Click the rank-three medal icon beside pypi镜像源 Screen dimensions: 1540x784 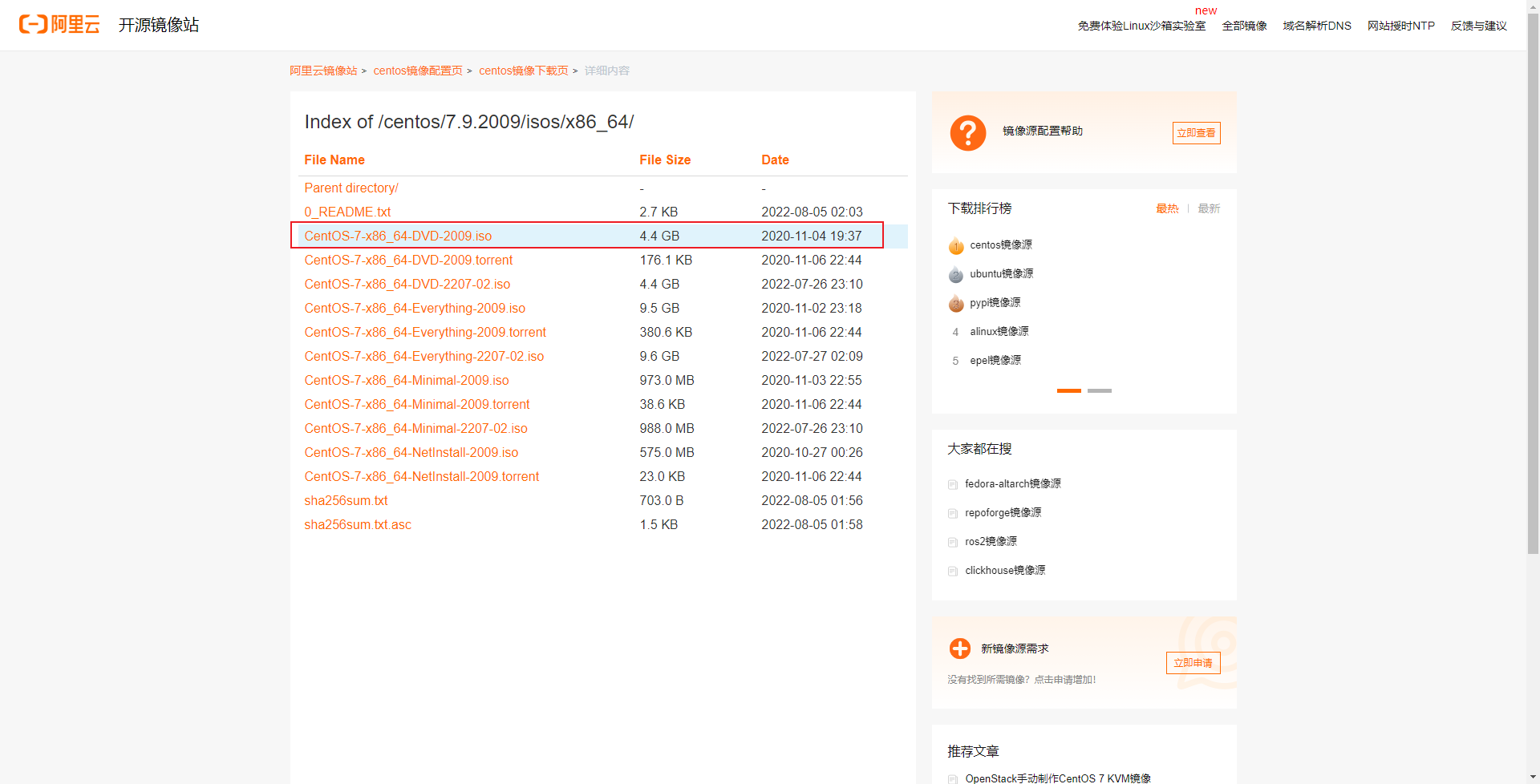tap(956, 303)
